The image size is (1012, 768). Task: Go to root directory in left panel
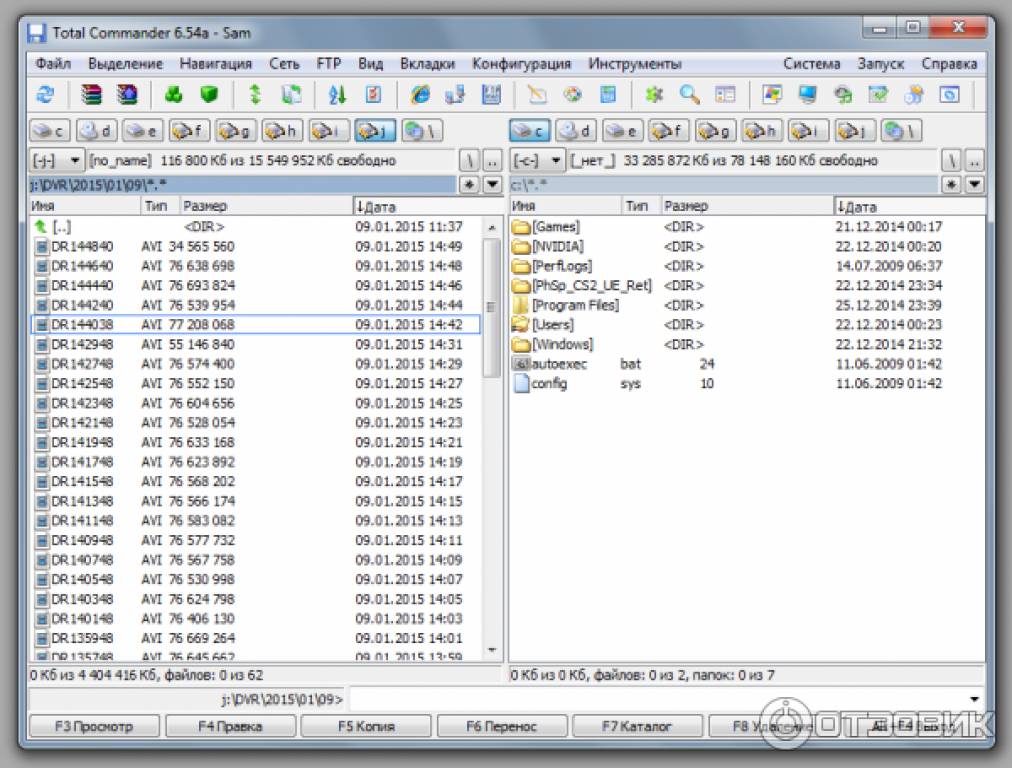[469, 160]
